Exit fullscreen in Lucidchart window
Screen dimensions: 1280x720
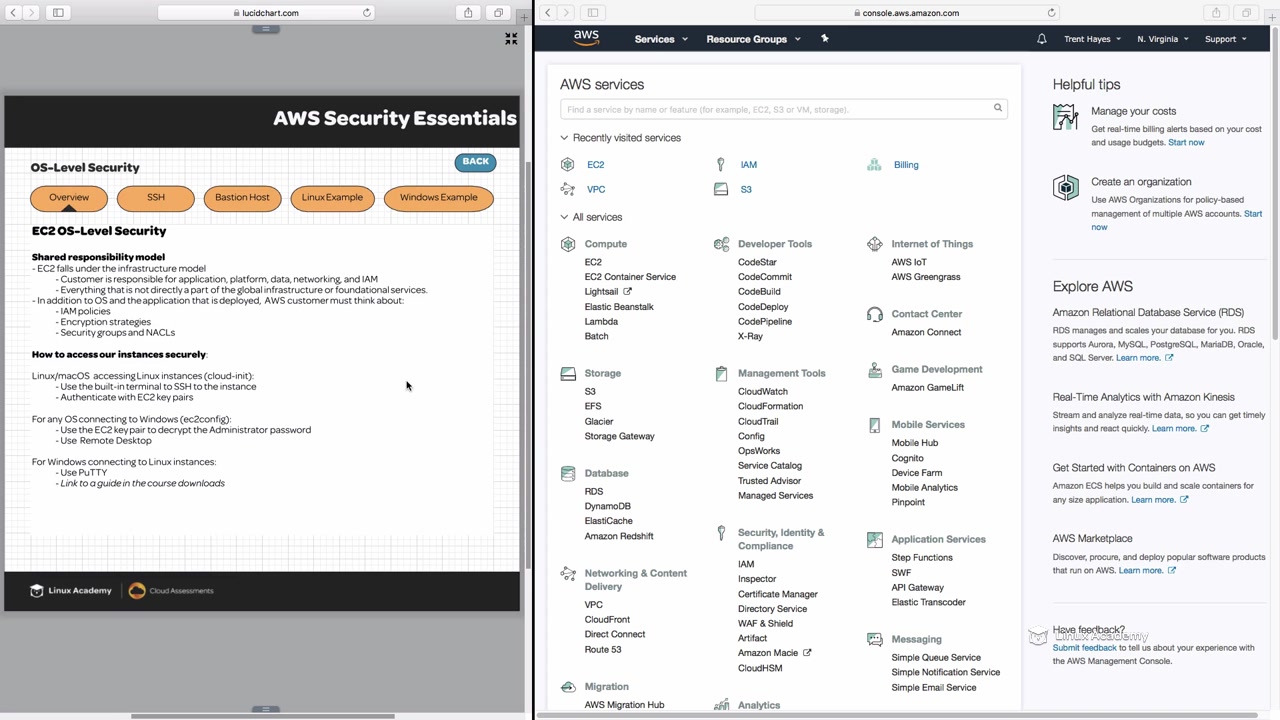(x=511, y=39)
